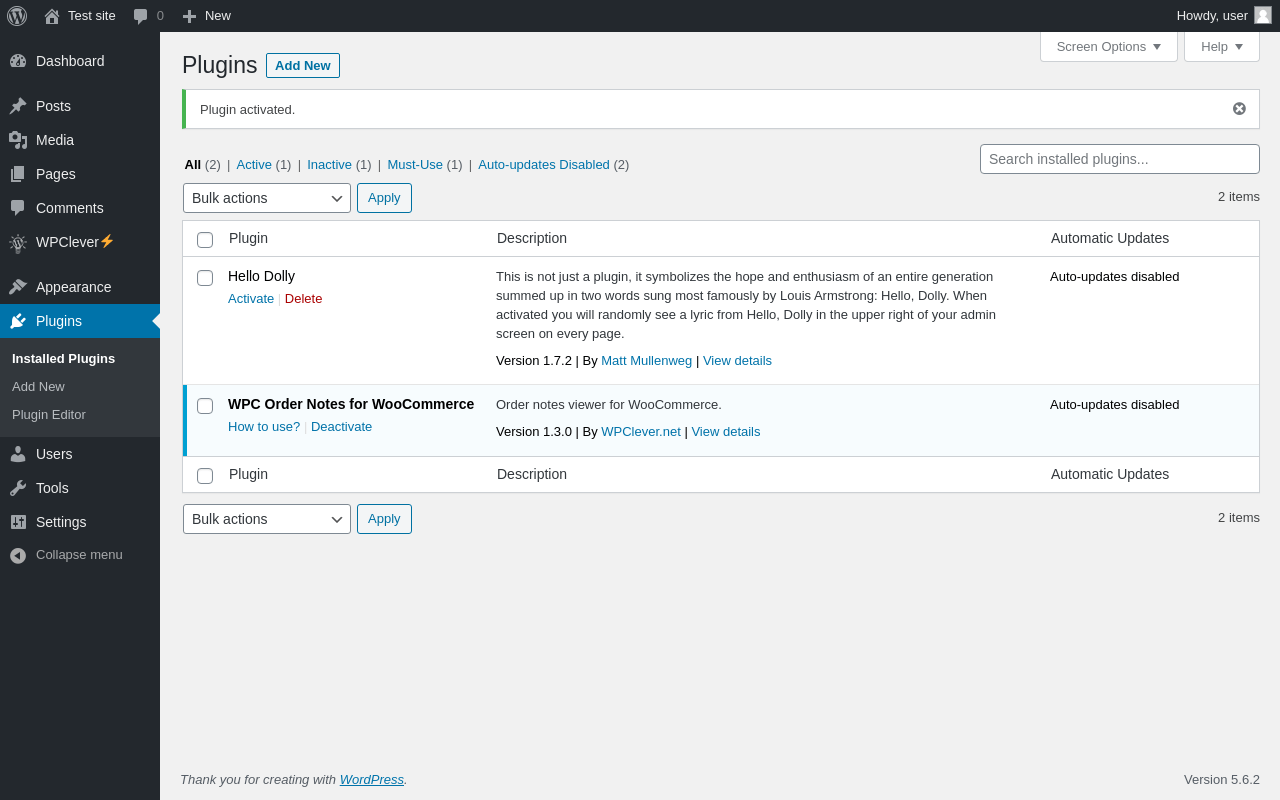View details for WPC Order Notes
This screenshot has height=800, width=1280.
click(726, 432)
